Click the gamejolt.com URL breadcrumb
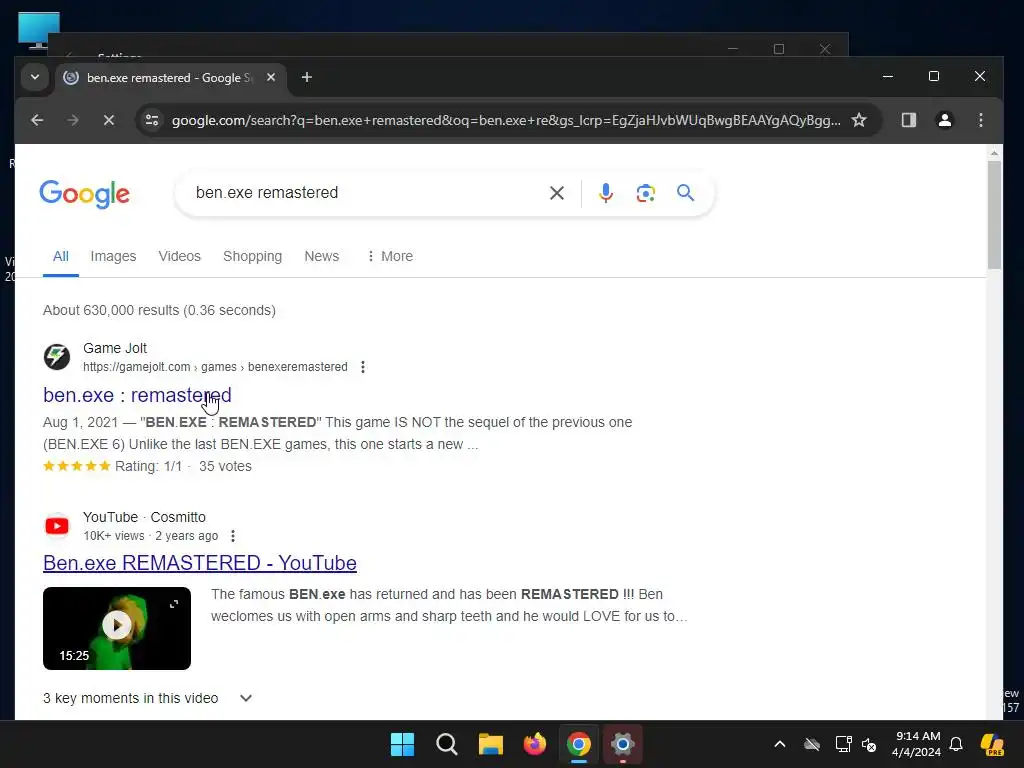This screenshot has height=768, width=1024. 215,367
